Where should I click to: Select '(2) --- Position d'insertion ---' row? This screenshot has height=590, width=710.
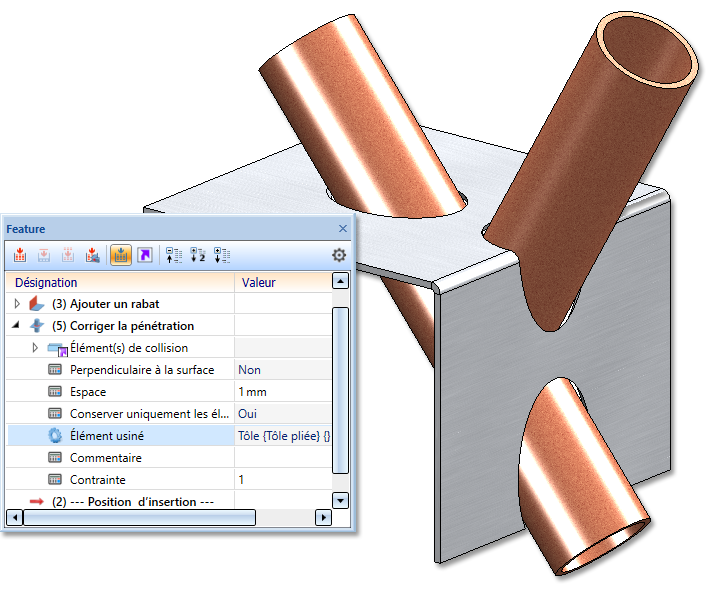[x=168, y=501]
